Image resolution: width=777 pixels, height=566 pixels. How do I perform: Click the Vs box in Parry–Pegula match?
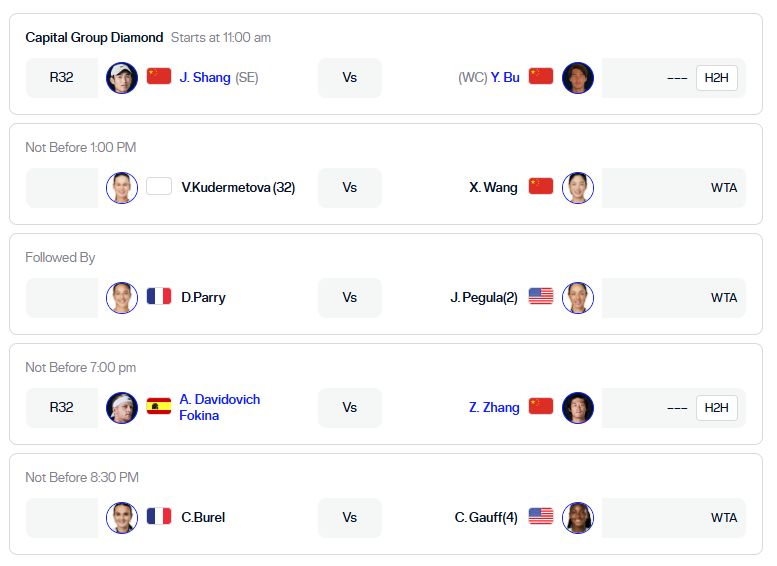[x=350, y=298]
